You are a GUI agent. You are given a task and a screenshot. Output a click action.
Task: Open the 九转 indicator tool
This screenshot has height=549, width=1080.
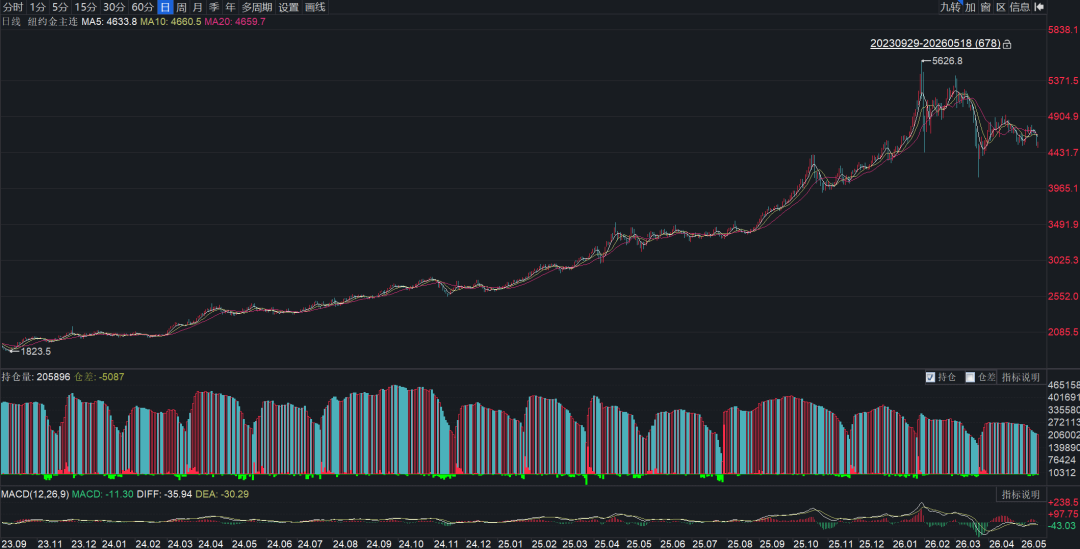950,7
